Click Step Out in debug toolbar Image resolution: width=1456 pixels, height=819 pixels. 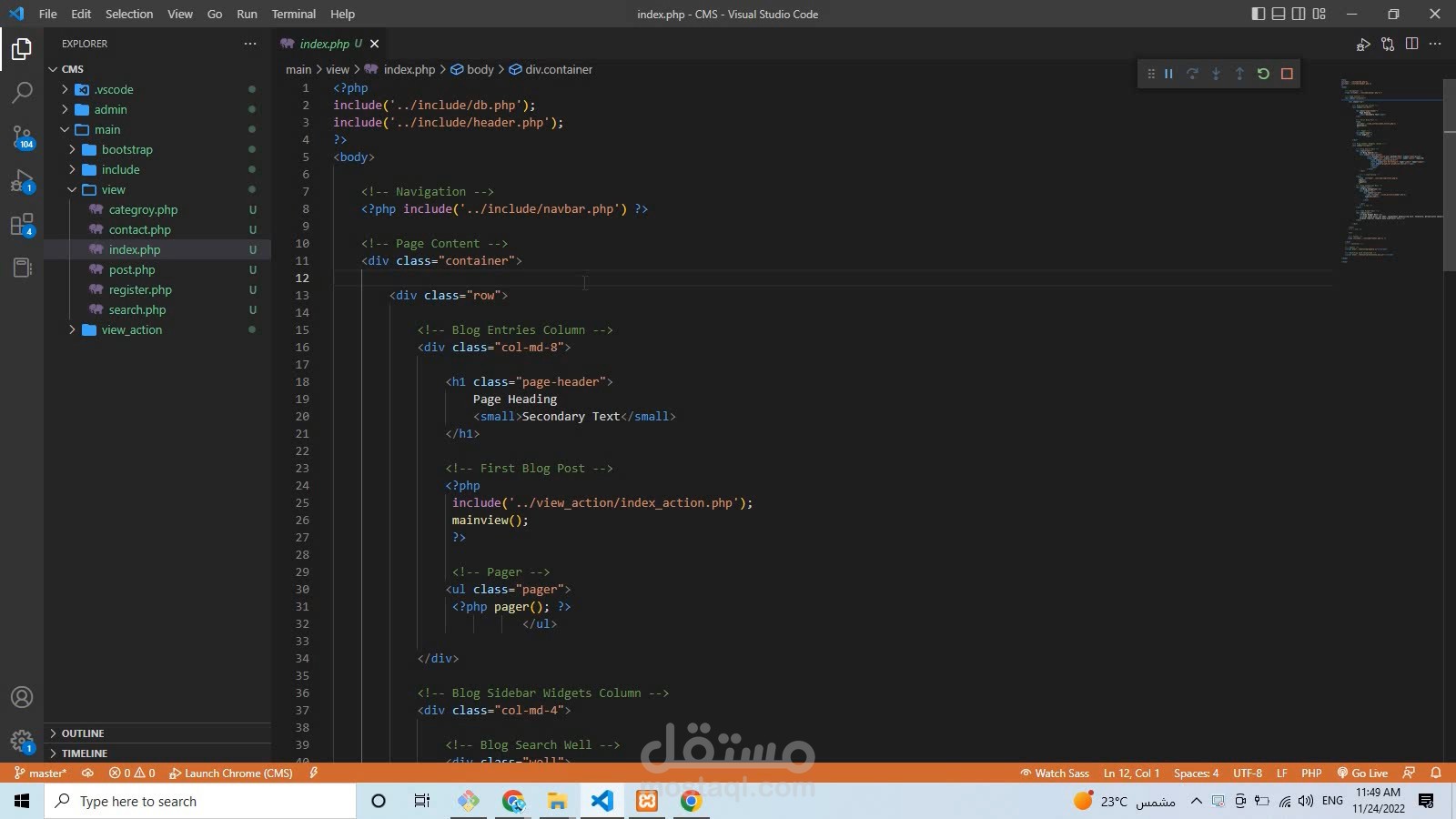pos(1239,74)
